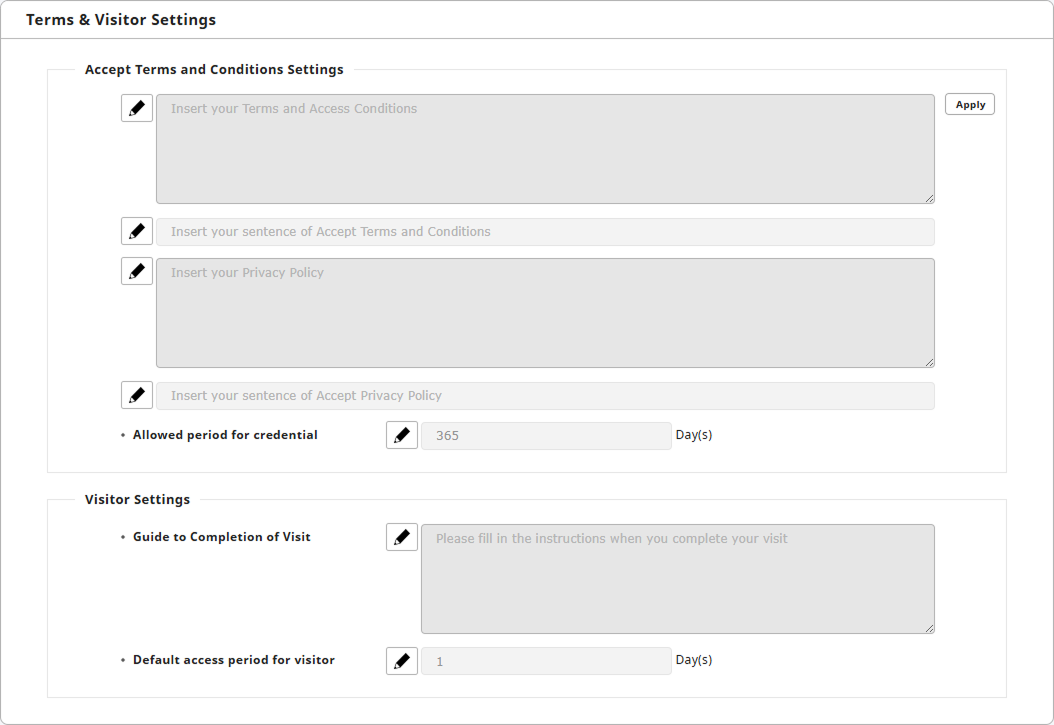Viewport: 1054px width, 725px height.
Task: Select the Accept Privacy Policy sentence field
Action: click(545, 396)
